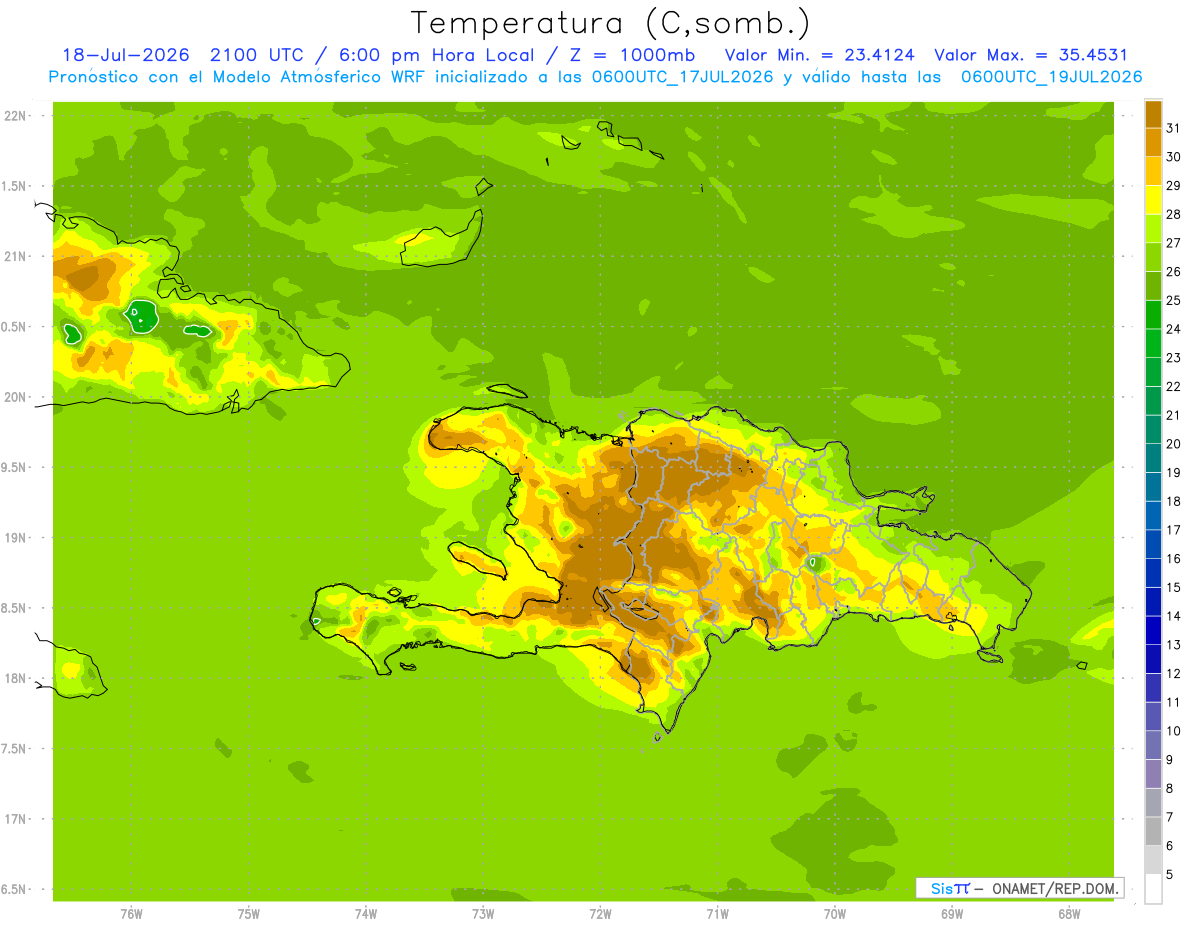This screenshot has height=927, width=1200.
Task: Click the '17N' latitude label
Action: [15, 819]
